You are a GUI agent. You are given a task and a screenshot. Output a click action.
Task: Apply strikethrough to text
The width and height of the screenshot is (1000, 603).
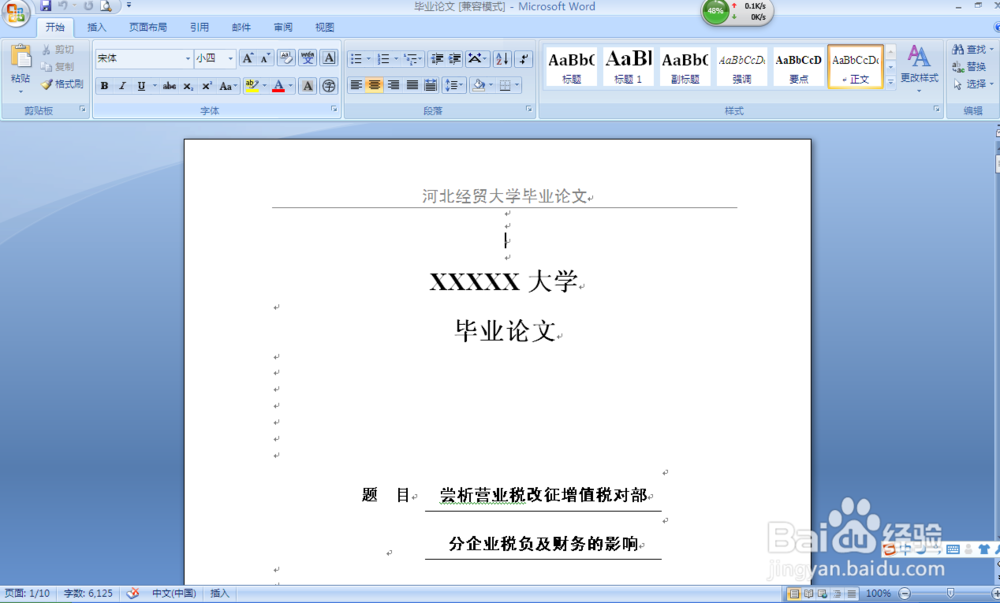(x=168, y=86)
